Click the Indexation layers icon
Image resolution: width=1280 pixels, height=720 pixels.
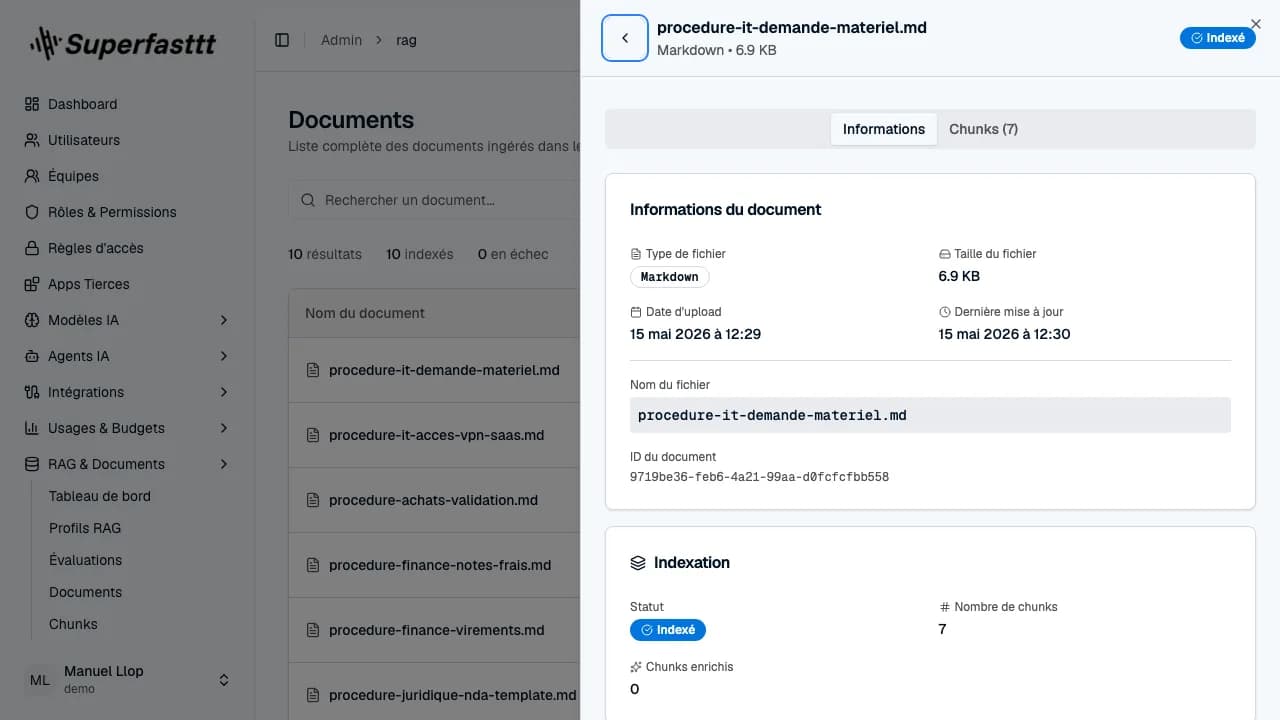638,563
